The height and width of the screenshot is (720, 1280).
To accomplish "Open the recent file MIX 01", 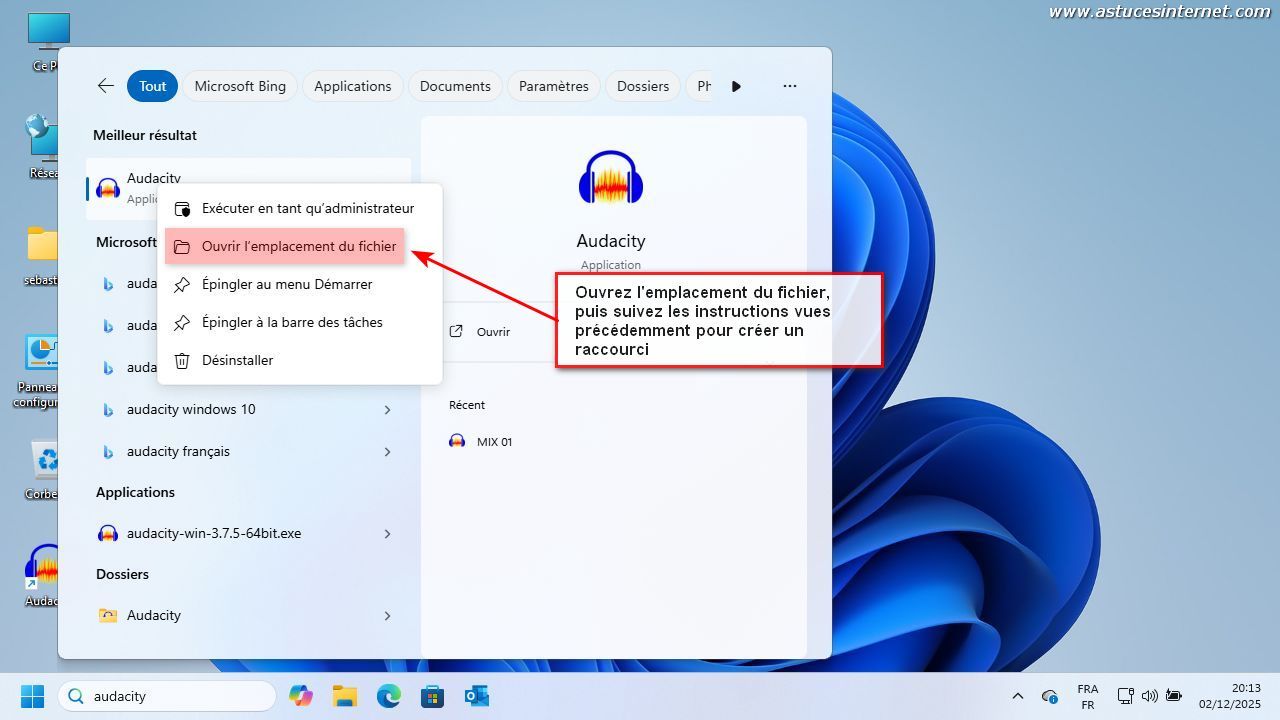I will [x=494, y=442].
